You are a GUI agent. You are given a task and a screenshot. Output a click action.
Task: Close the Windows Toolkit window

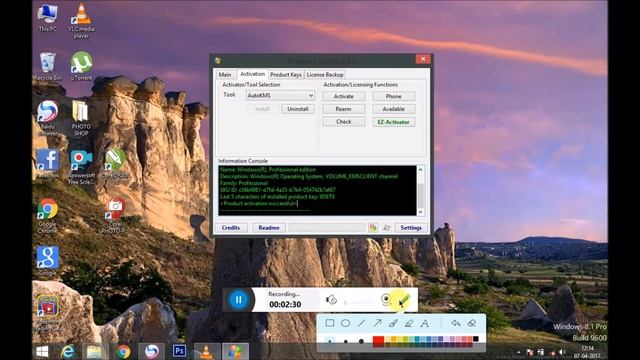[423, 59]
